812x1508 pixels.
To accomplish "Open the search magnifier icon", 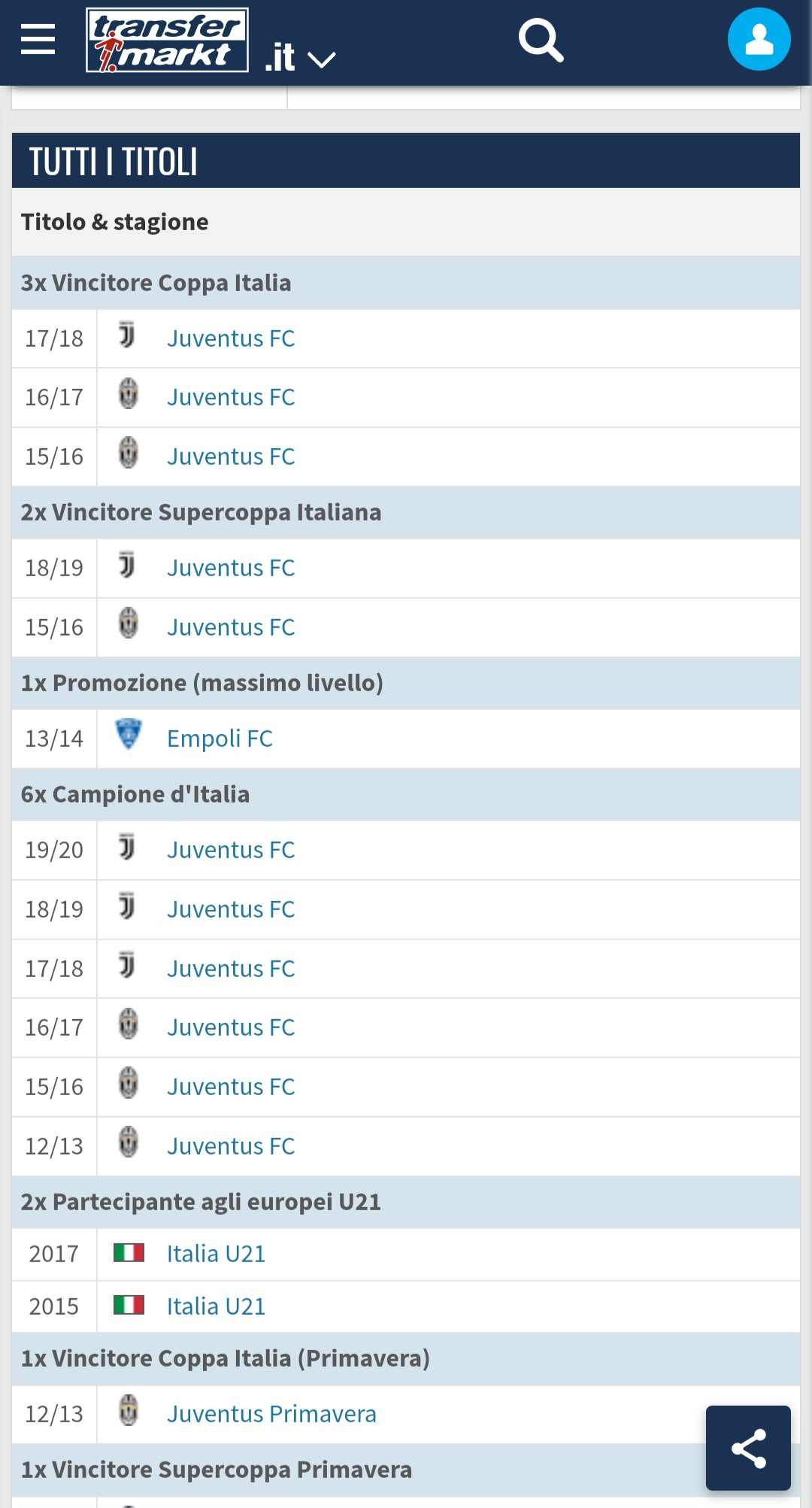I will point(541,41).
